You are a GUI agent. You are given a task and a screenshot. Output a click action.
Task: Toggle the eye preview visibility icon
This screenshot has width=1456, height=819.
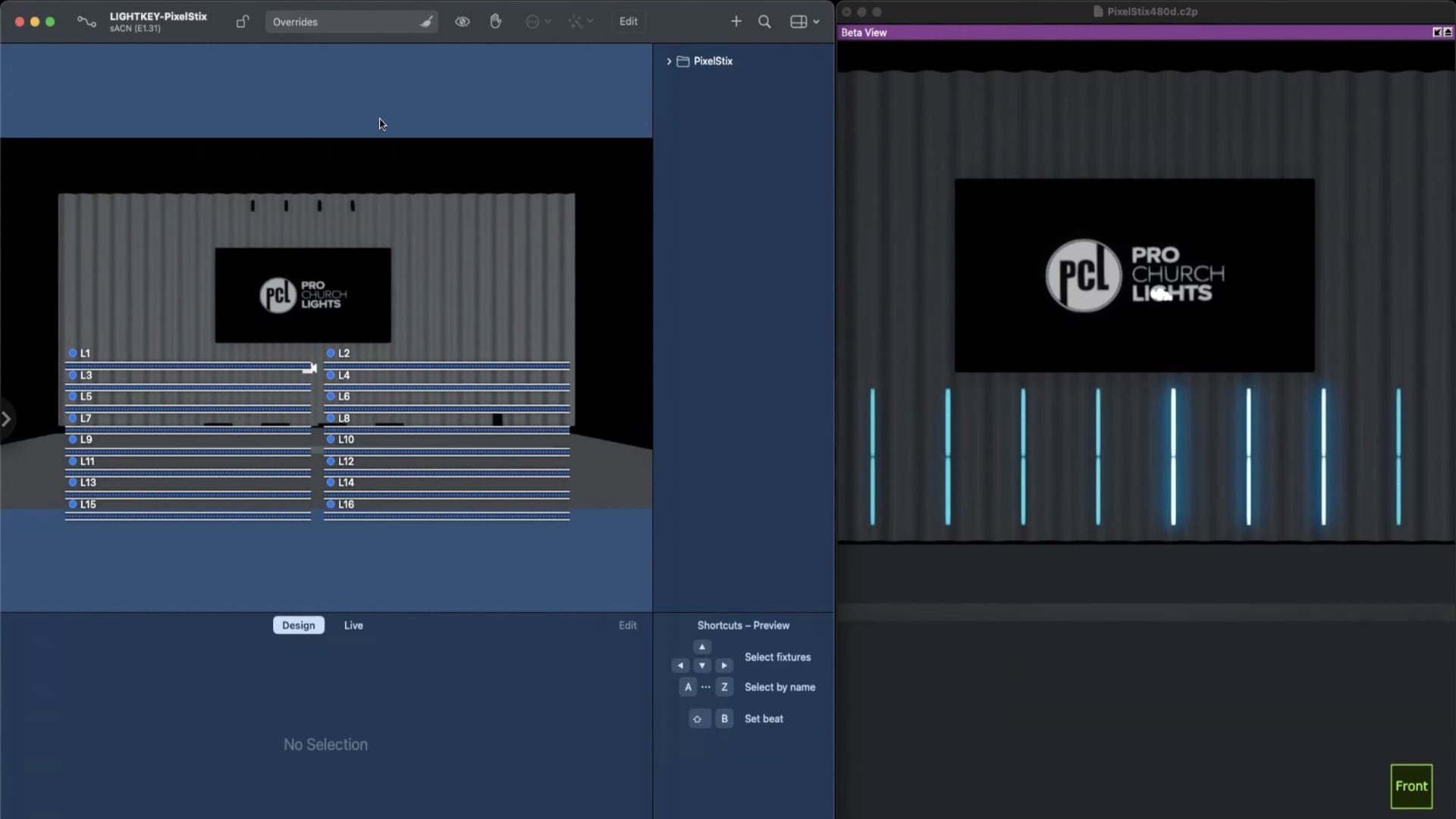[462, 21]
